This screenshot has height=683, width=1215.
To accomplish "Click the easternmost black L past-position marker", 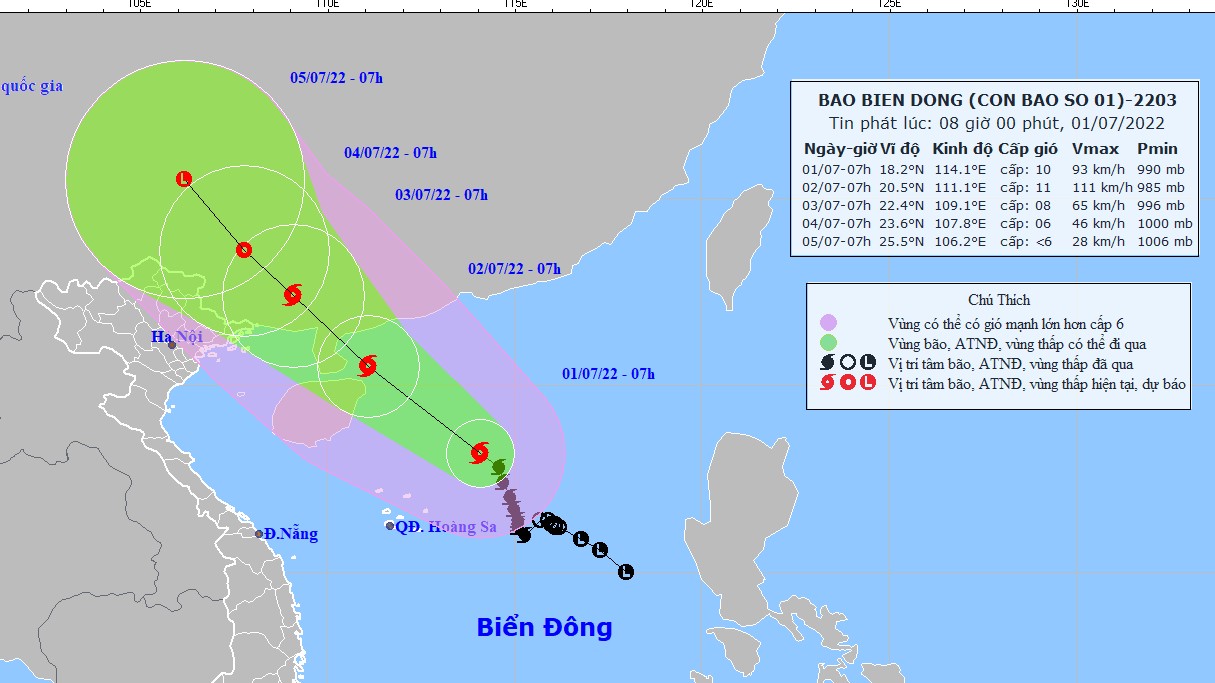I will tap(626, 572).
